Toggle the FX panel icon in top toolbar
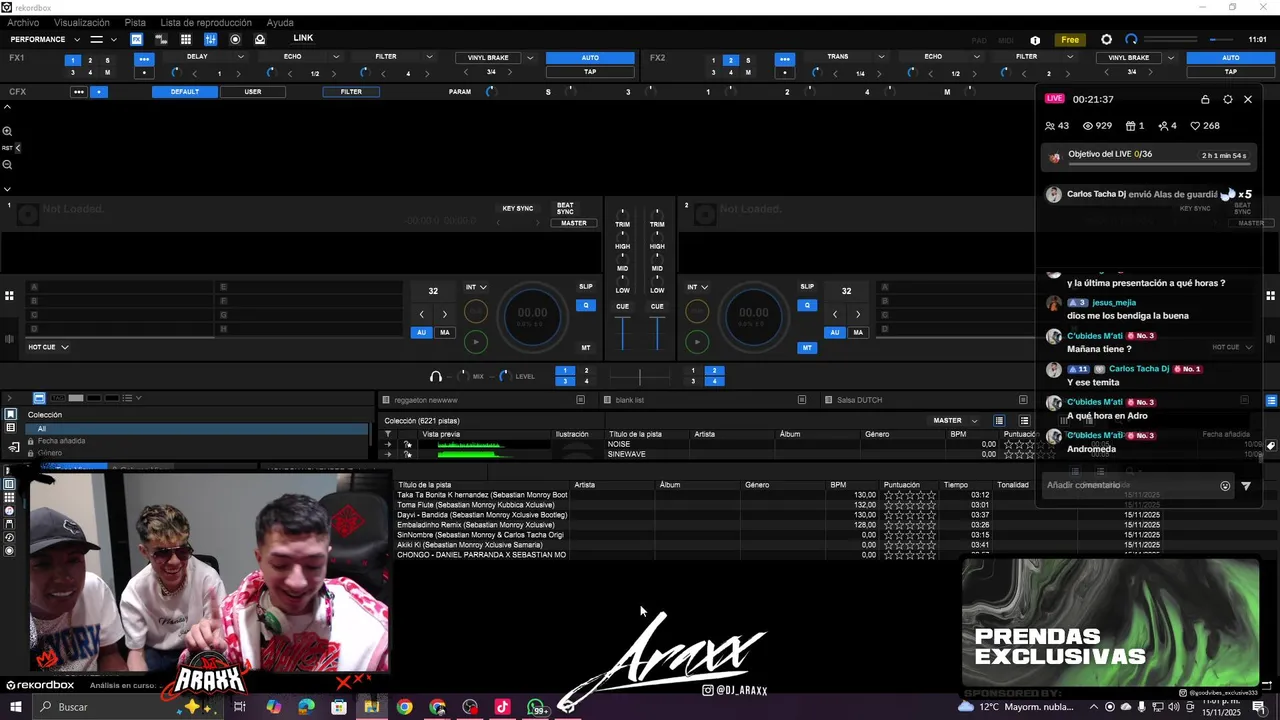1280x720 pixels. (x=136, y=39)
